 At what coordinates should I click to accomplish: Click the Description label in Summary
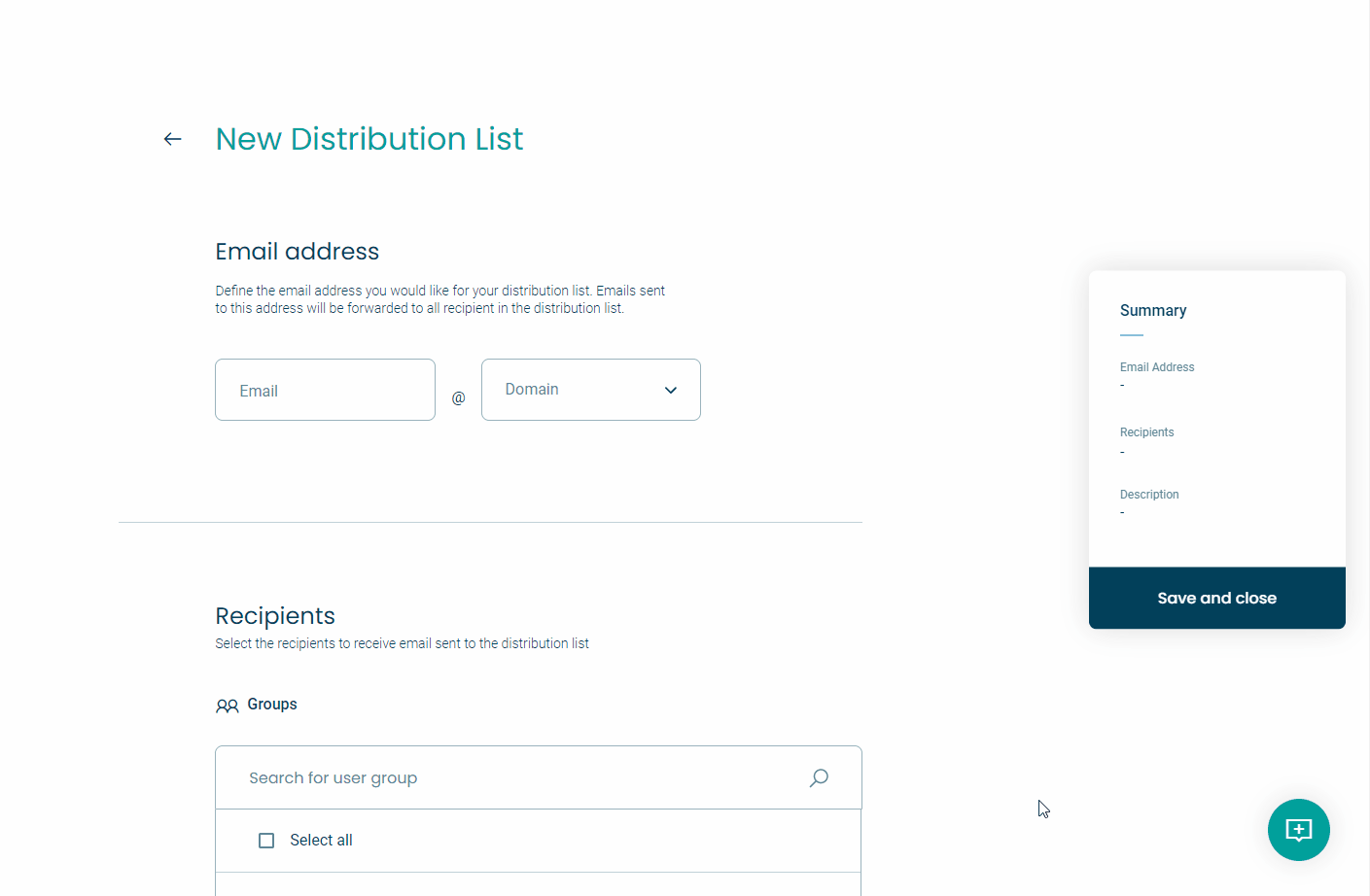coord(1149,495)
